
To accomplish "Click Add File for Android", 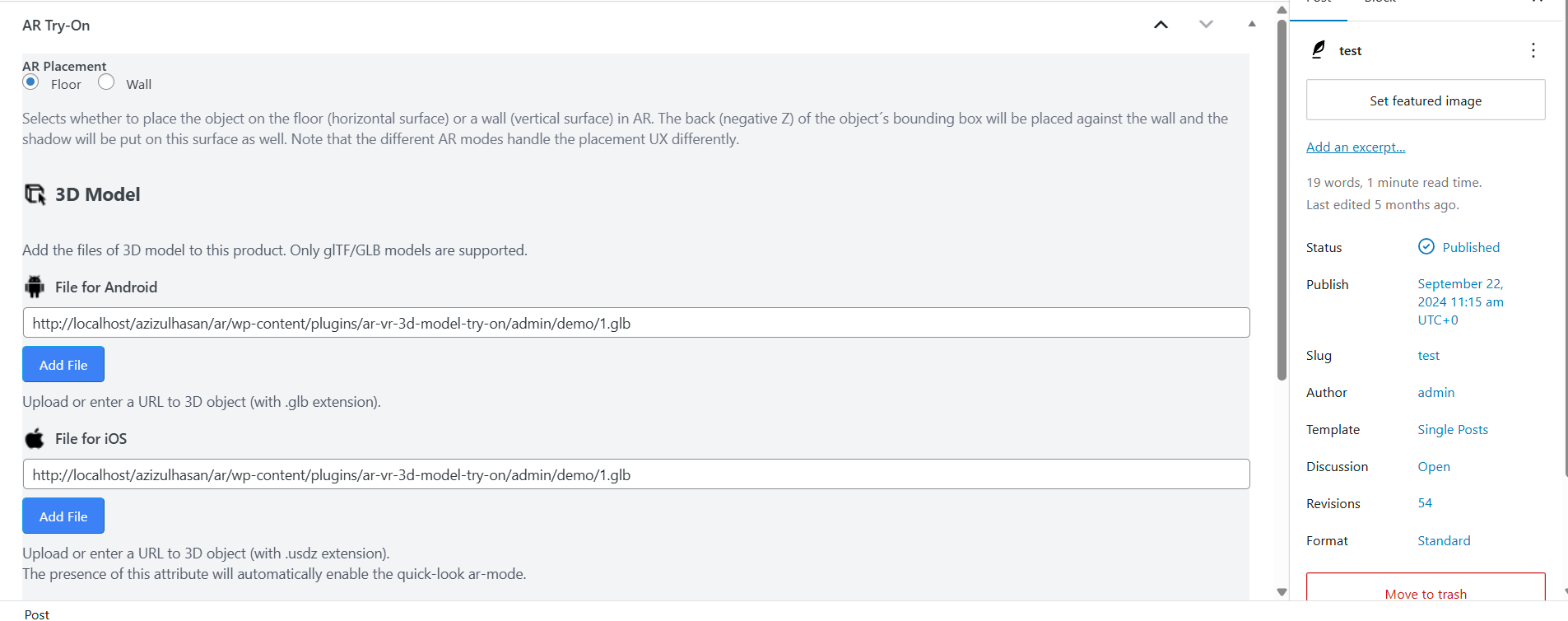I will click(63, 364).
